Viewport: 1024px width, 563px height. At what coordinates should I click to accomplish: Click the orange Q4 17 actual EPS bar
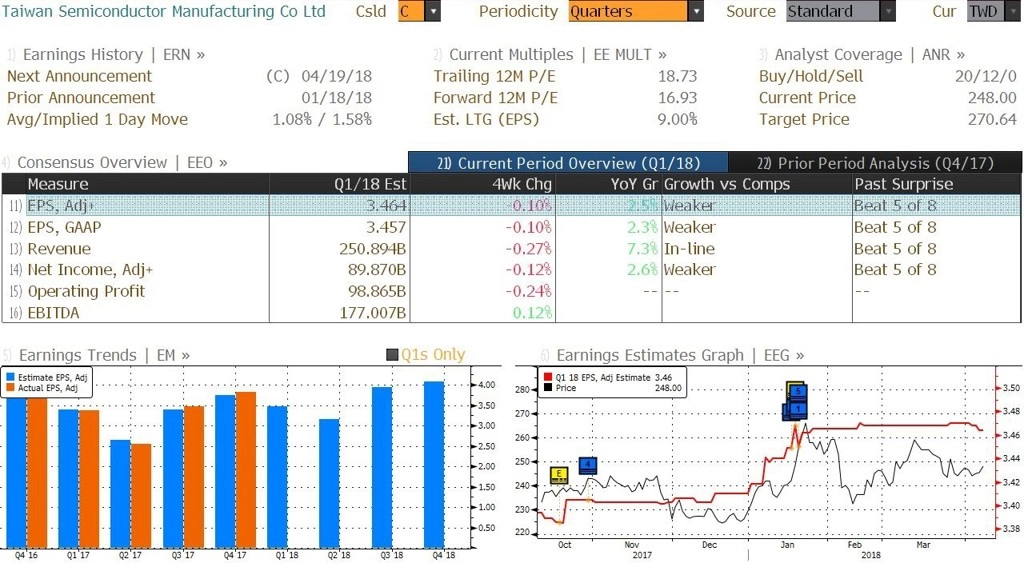click(246, 470)
